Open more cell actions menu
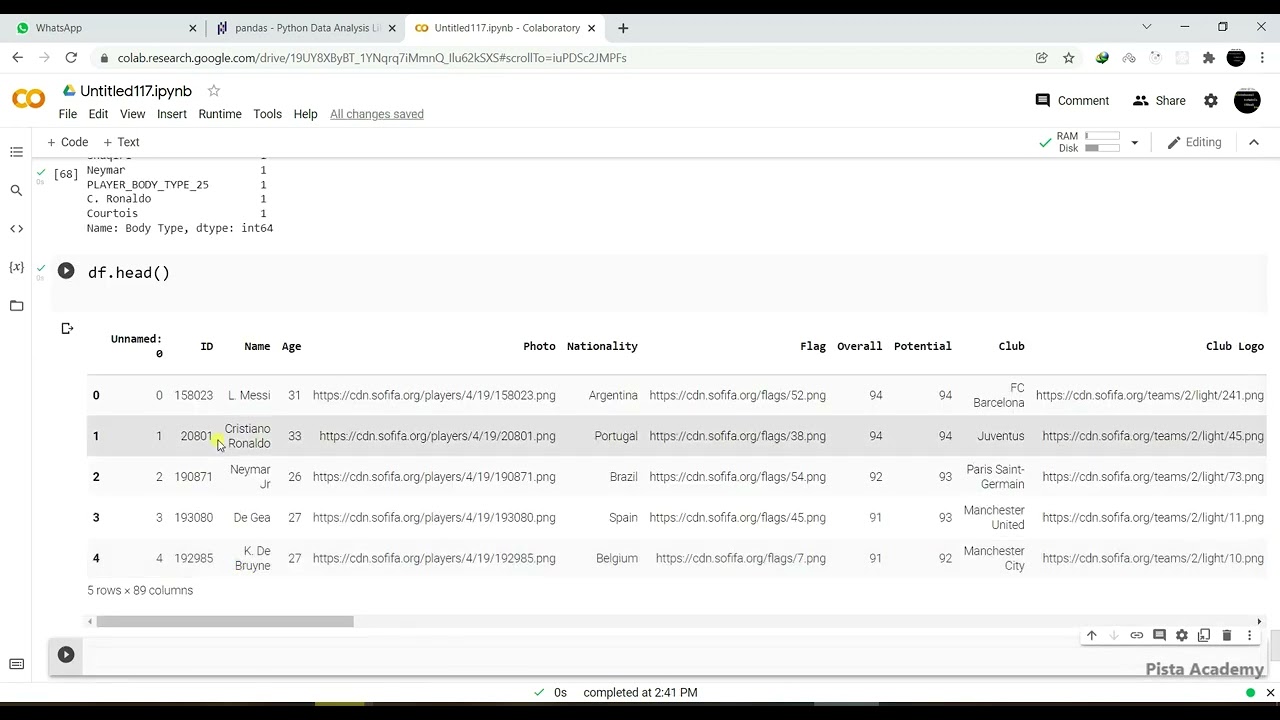The image size is (1280, 720). (1249, 635)
